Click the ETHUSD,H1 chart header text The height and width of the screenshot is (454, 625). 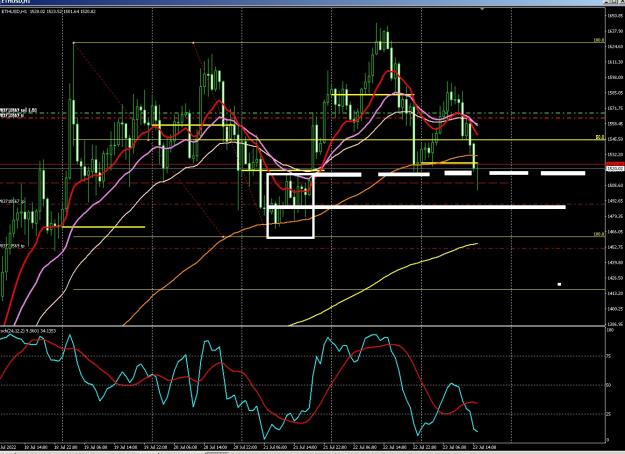point(48,12)
